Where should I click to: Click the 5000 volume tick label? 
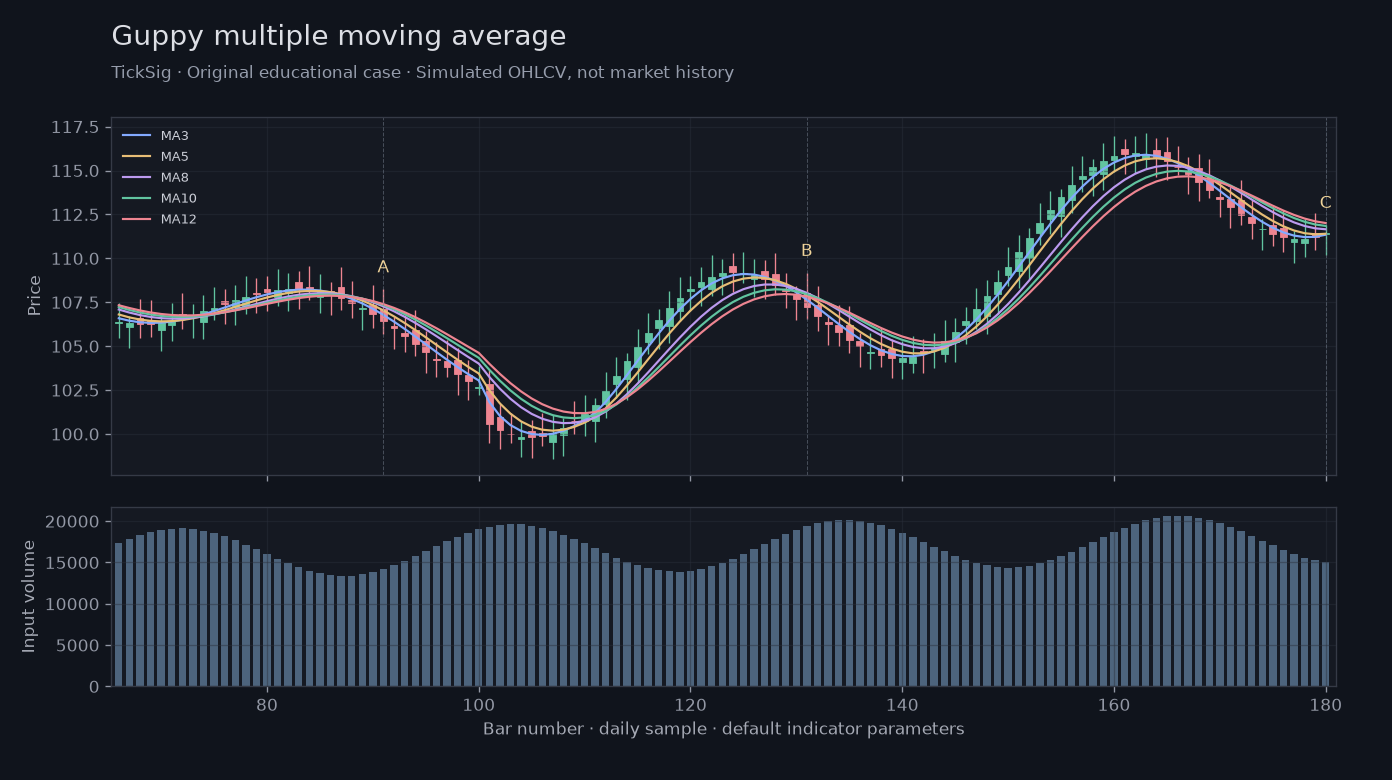pyautogui.click(x=80, y=646)
